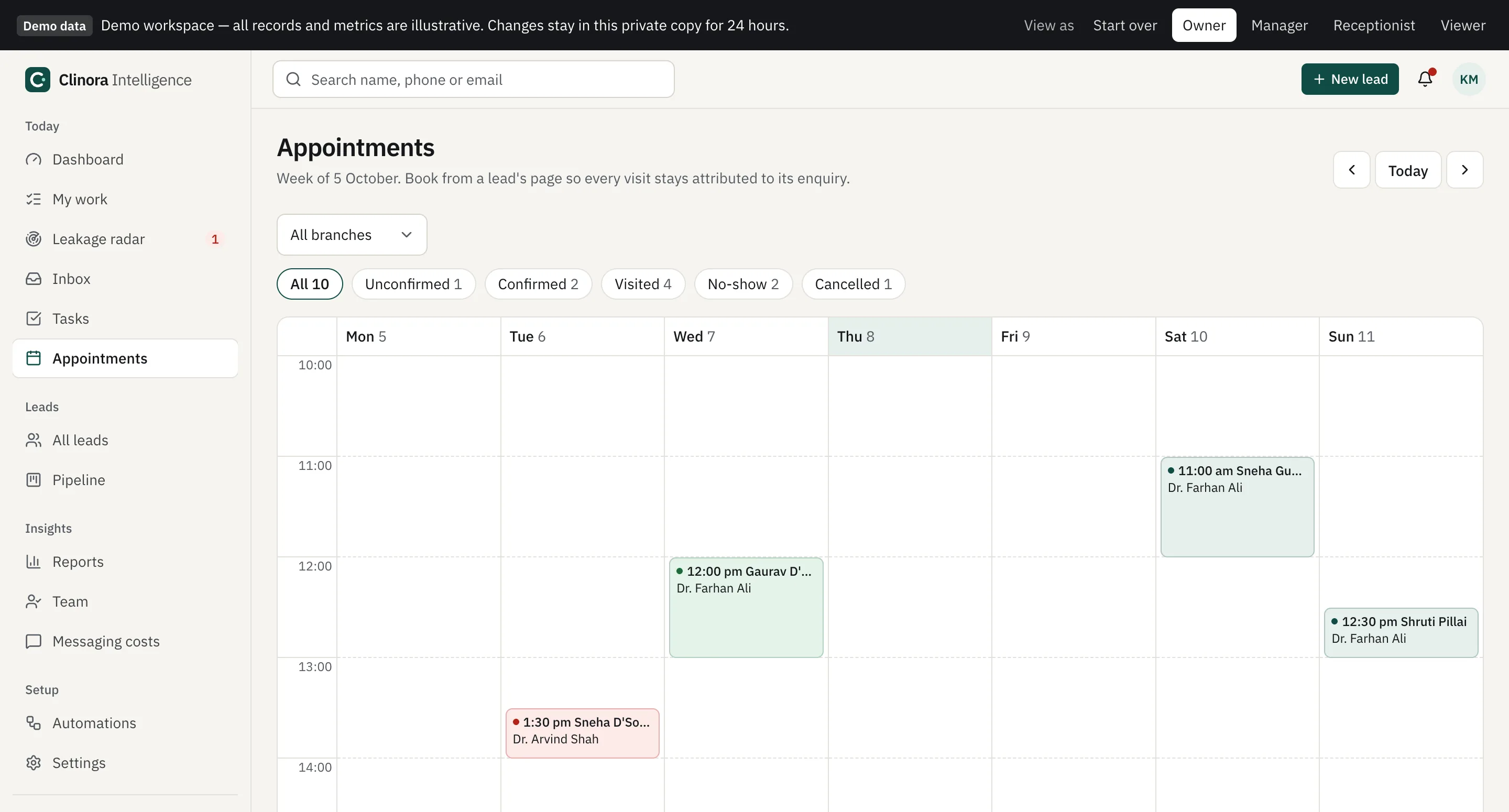Open Shruti Pillai 12:30 pm appointment
This screenshot has width=1509, height=812.
point(1401,633)
